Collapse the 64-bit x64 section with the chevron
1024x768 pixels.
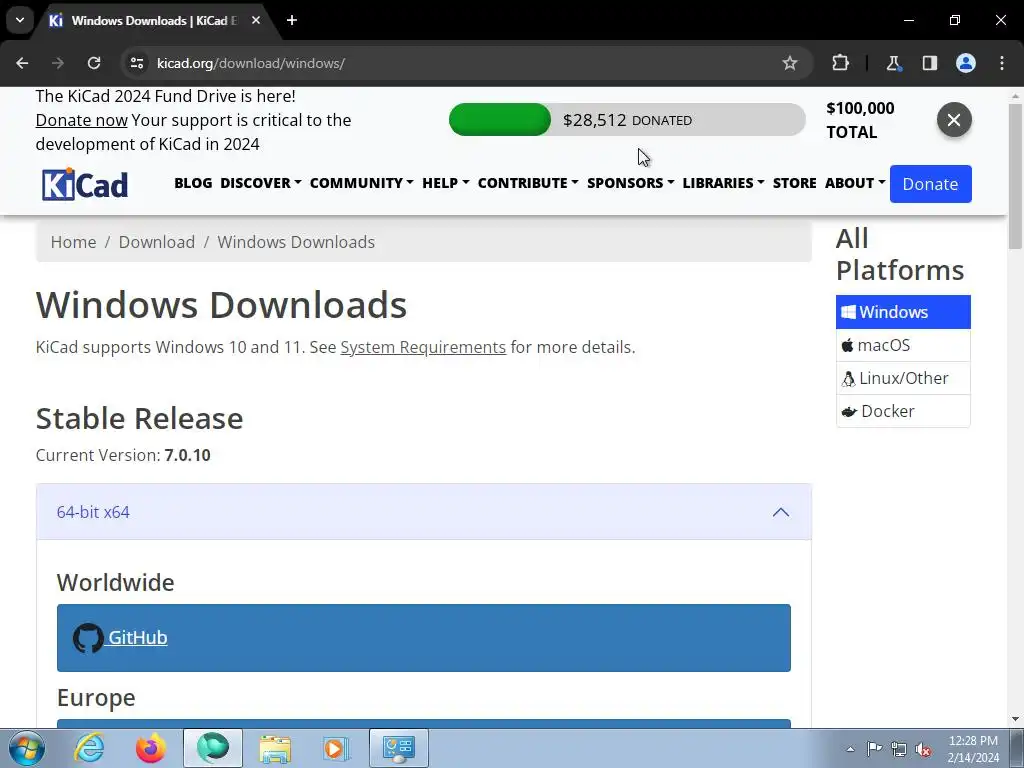click(781, 513)
